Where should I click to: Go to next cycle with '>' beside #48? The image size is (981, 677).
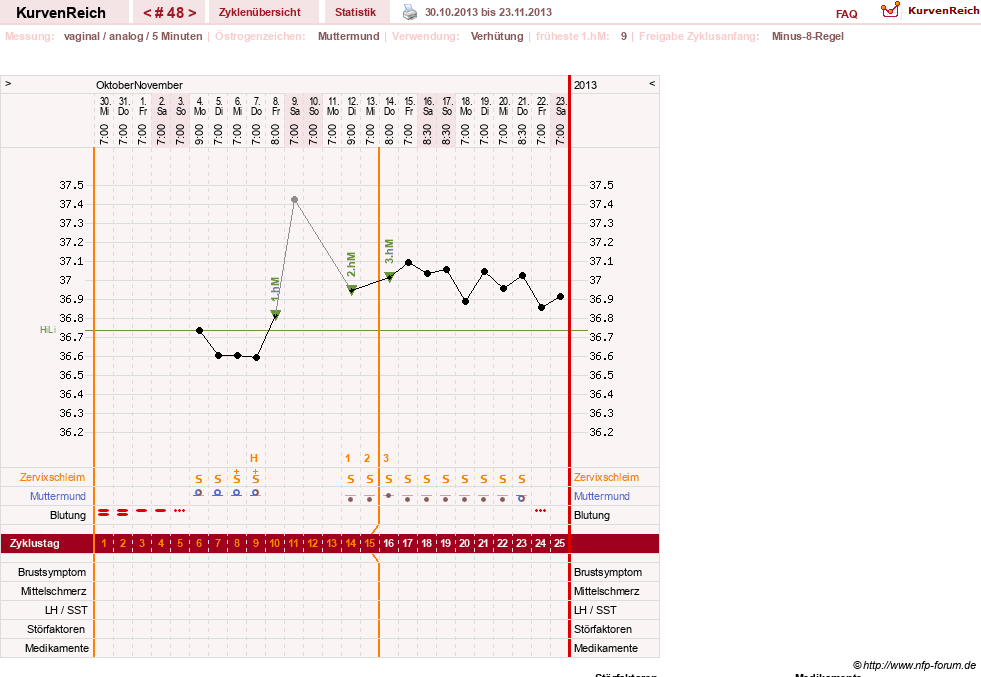click(192, 13)
